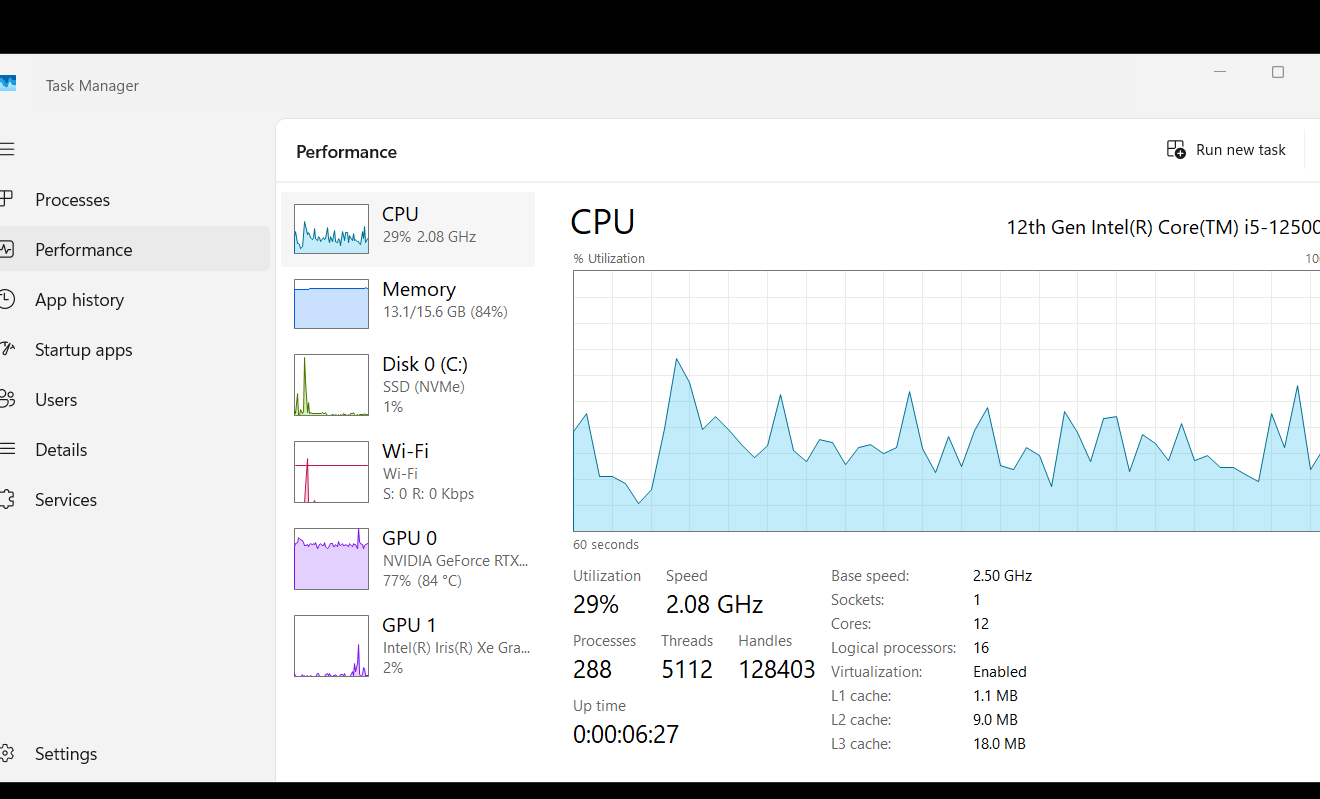Click the Details list icon
Viewport: 1320px width, 799px height.
(7, 449)
